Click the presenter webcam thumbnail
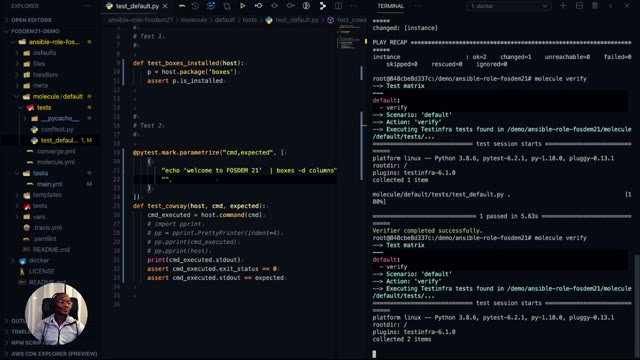The height and width of the screenshot is (360, 640). 56,314
